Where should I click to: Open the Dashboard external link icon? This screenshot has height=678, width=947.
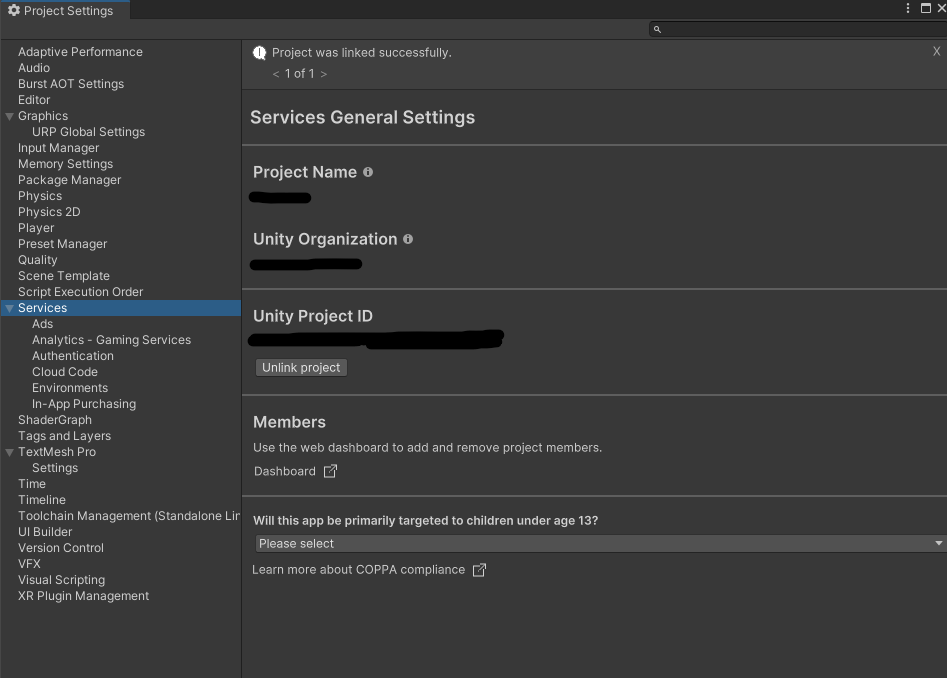click(330, 471)
